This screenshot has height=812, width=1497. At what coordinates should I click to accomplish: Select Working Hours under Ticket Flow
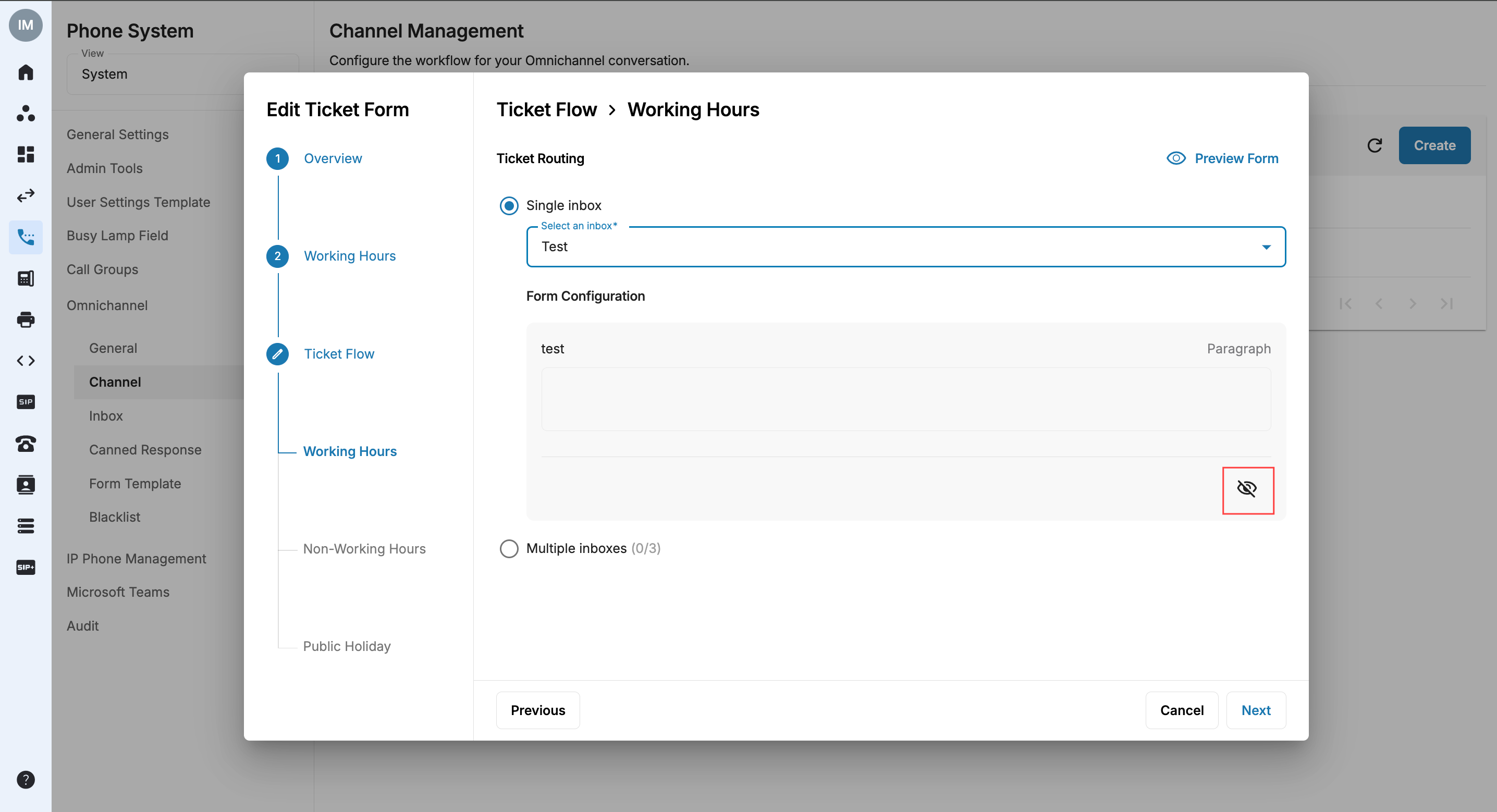tap(350, 452)
